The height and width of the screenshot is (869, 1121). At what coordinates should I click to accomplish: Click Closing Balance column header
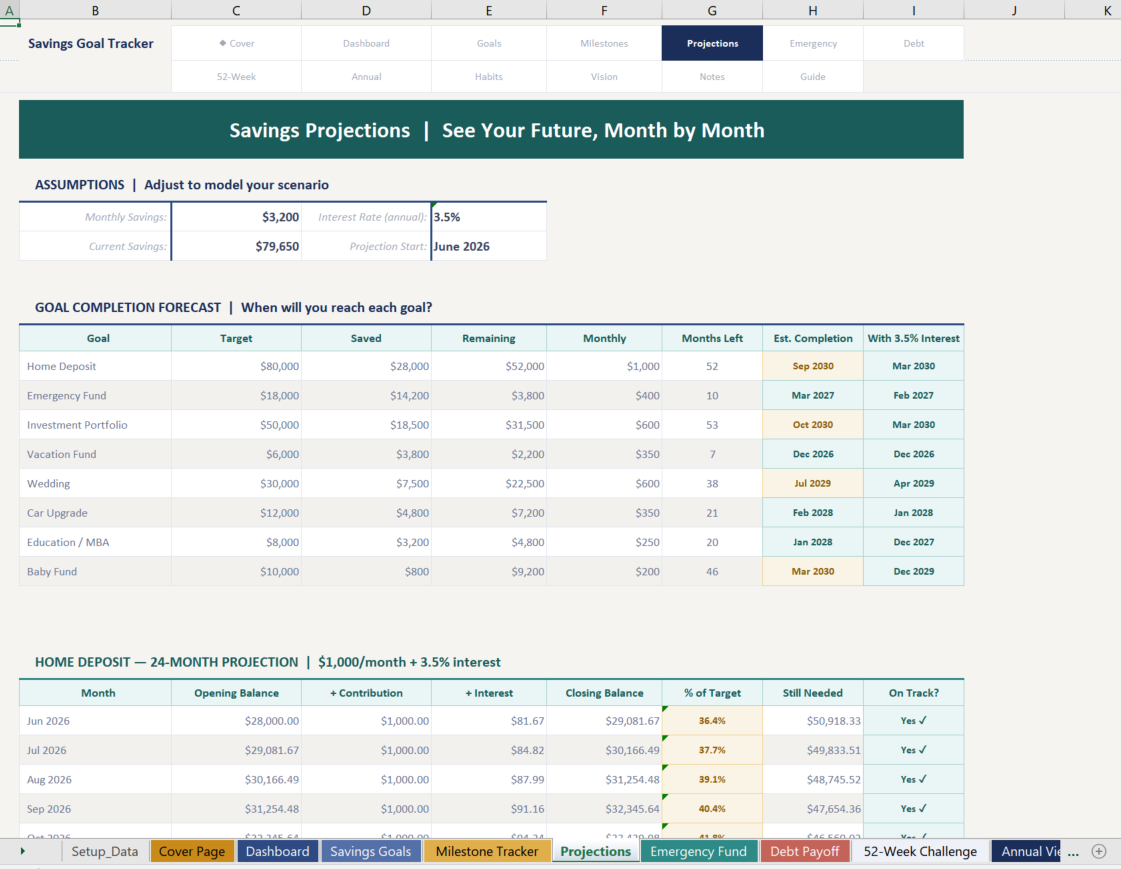pos(604,693)
